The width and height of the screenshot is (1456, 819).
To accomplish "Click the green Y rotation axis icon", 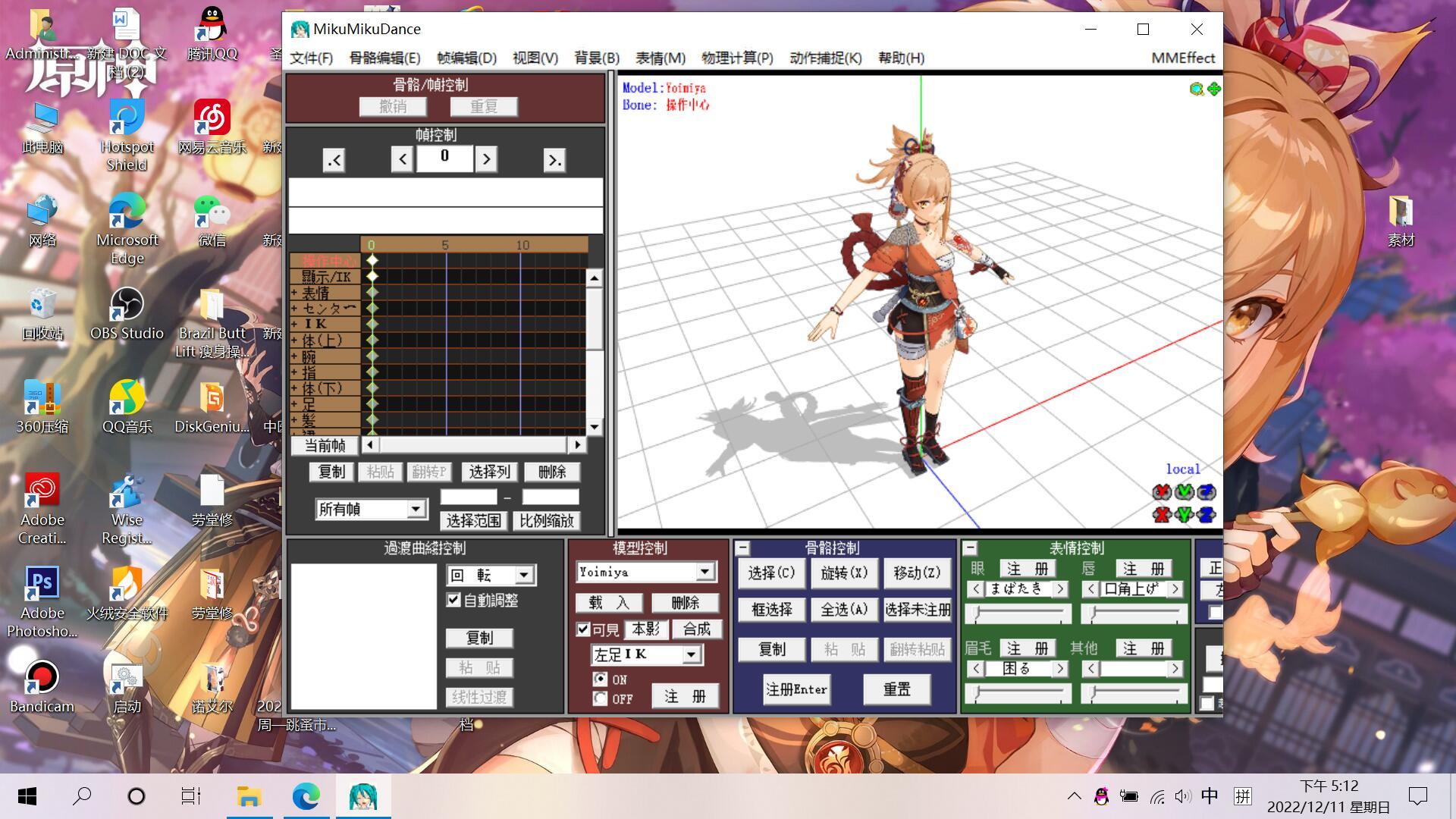I will [1184, 492].
